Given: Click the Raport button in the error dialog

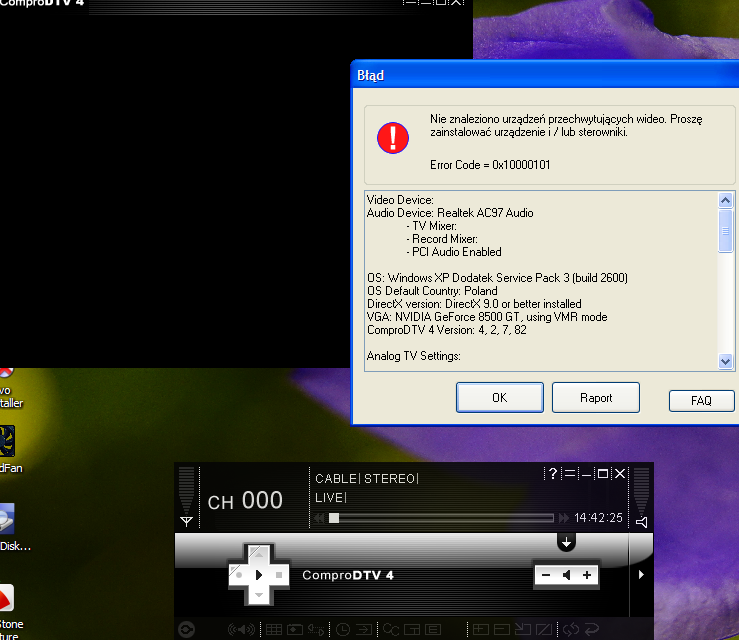Looking at the screenshot, I should click(x=596, y=398).
